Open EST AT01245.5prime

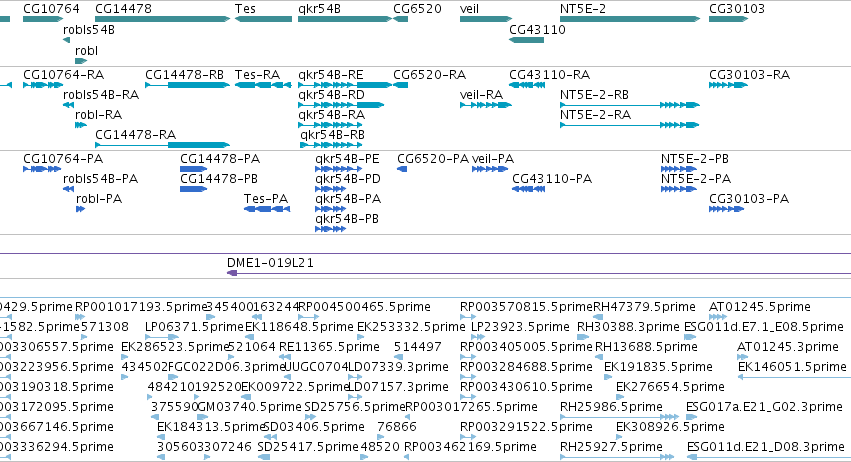tap(719, 317)
